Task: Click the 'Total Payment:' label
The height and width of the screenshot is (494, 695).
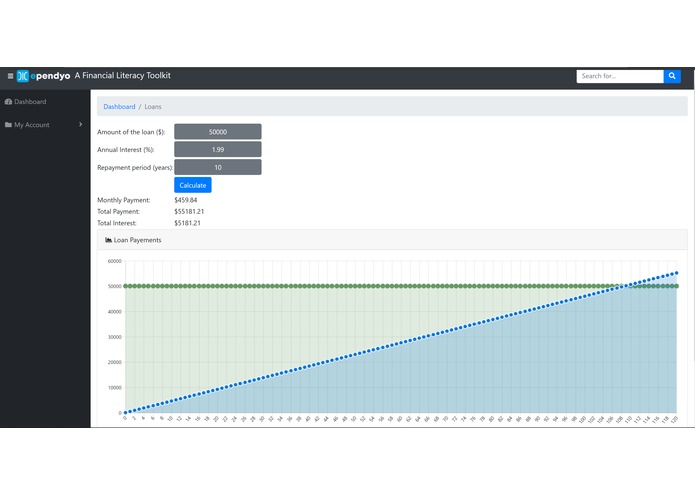Action: pos(118,212)
